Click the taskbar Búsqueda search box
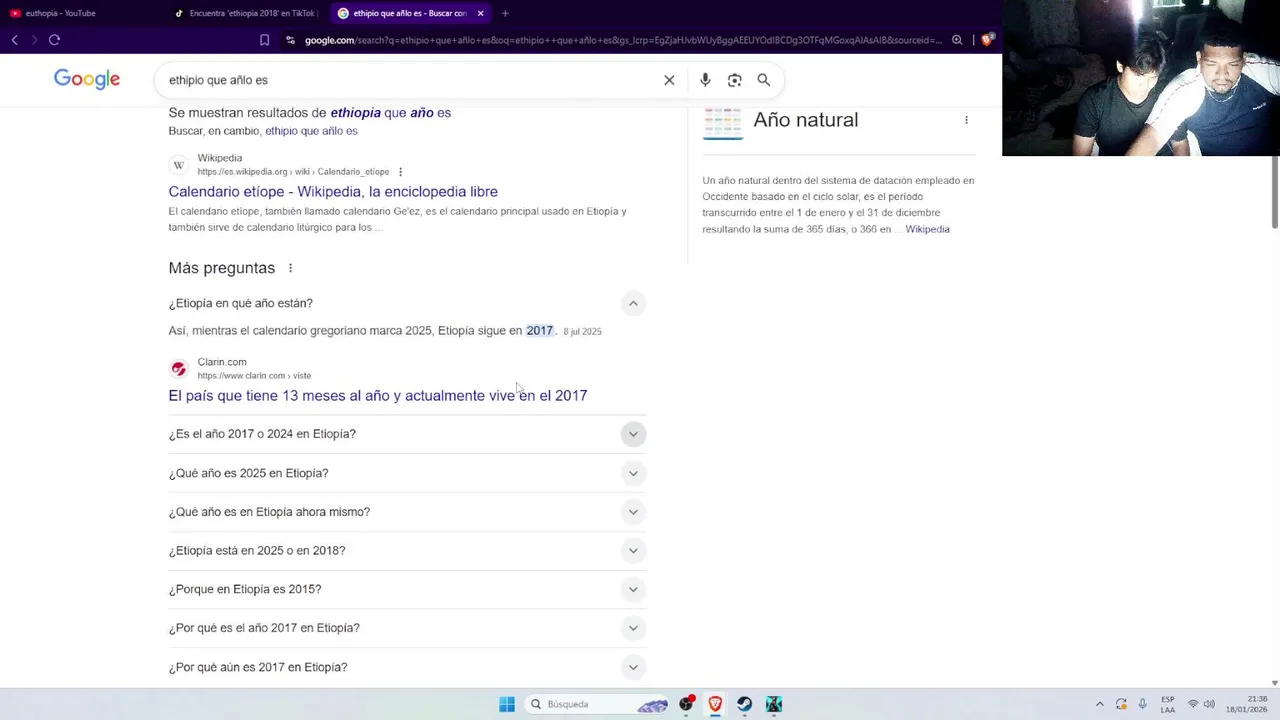This screenshot has height=720, width=1280. click(x=597, y=704)
